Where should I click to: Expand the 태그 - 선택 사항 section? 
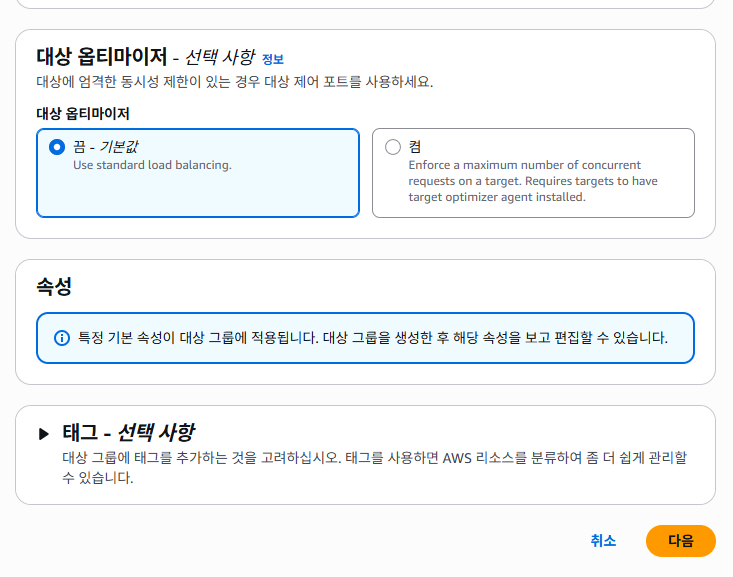tap(44, 434)
